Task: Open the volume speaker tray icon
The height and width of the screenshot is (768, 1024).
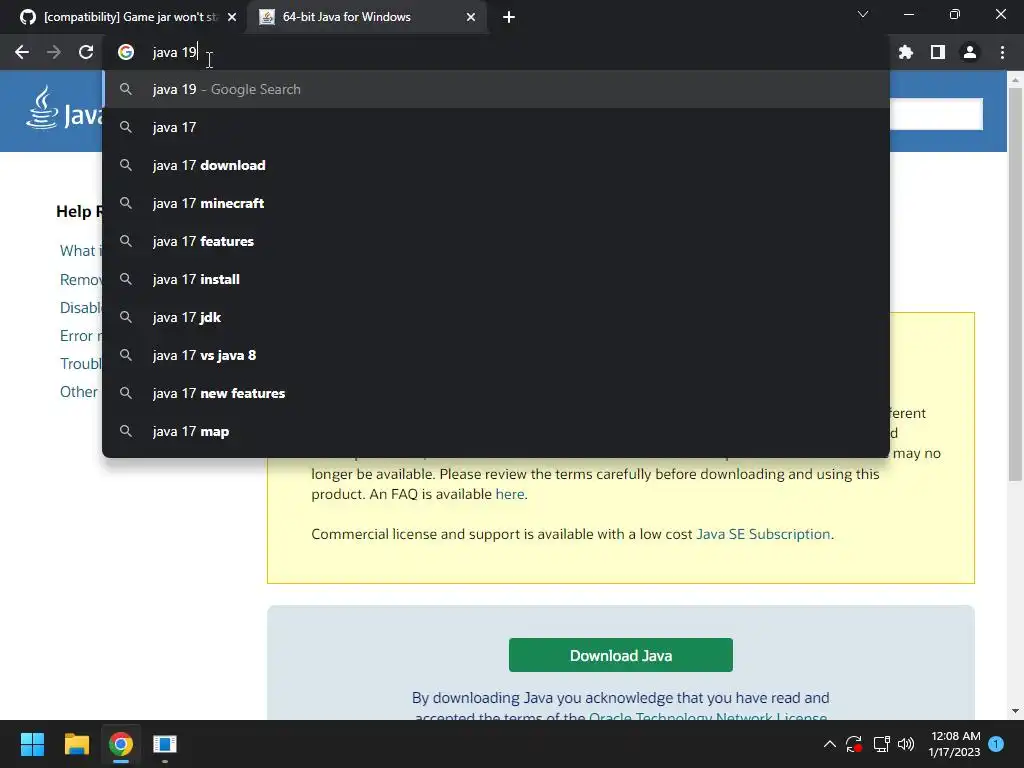Action: click(x=906, y=744)
